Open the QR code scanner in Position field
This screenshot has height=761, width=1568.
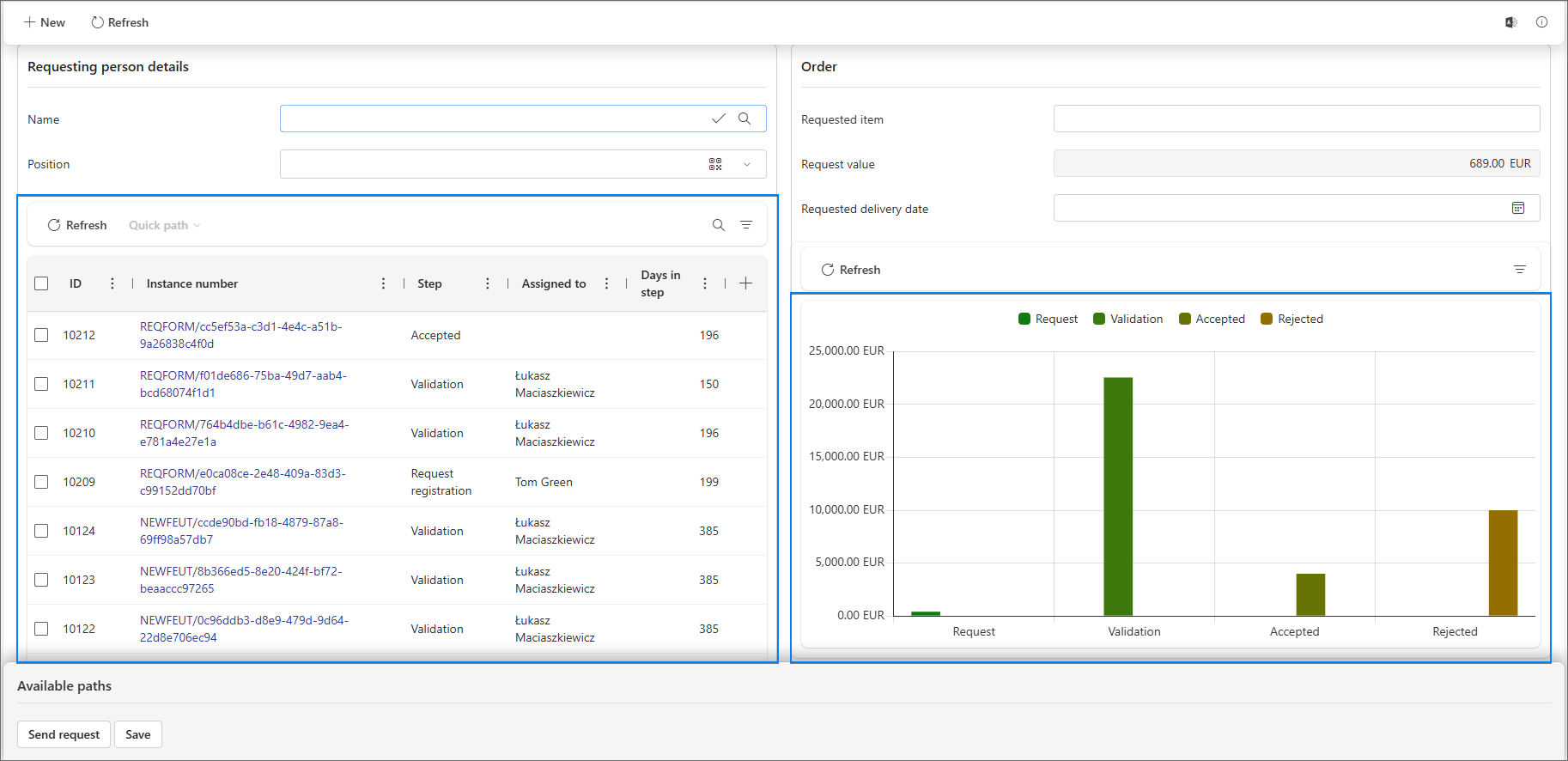pyautogui.click(x=715, y=164)
